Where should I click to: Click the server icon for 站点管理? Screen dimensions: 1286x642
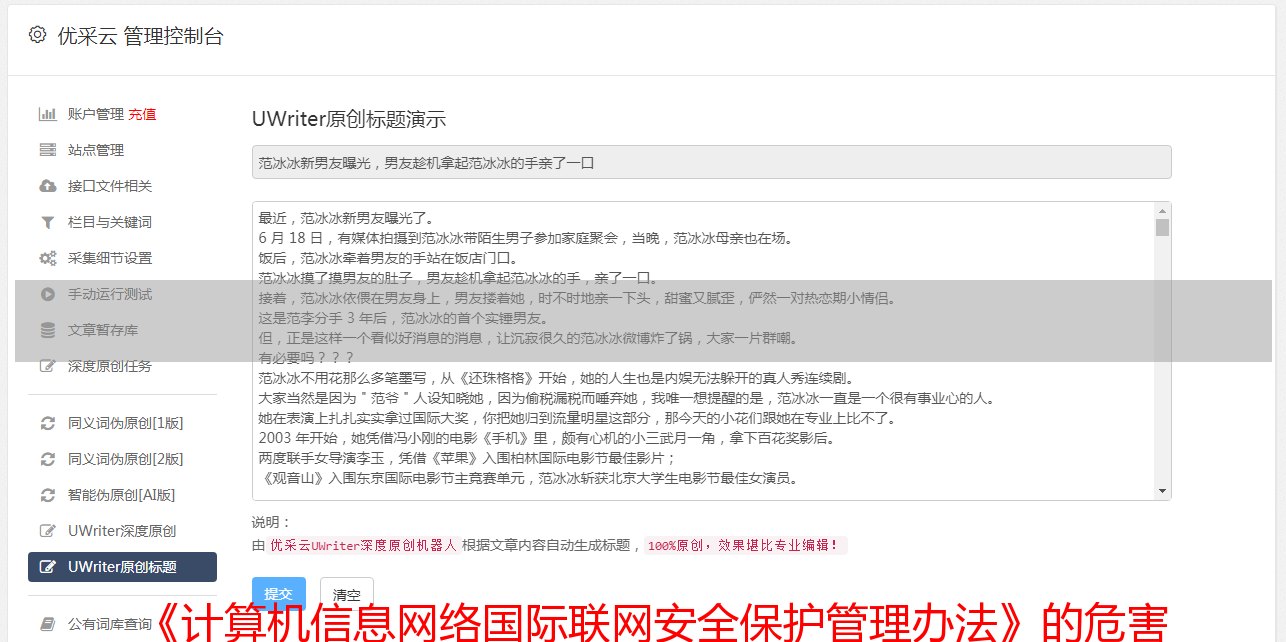47,150
